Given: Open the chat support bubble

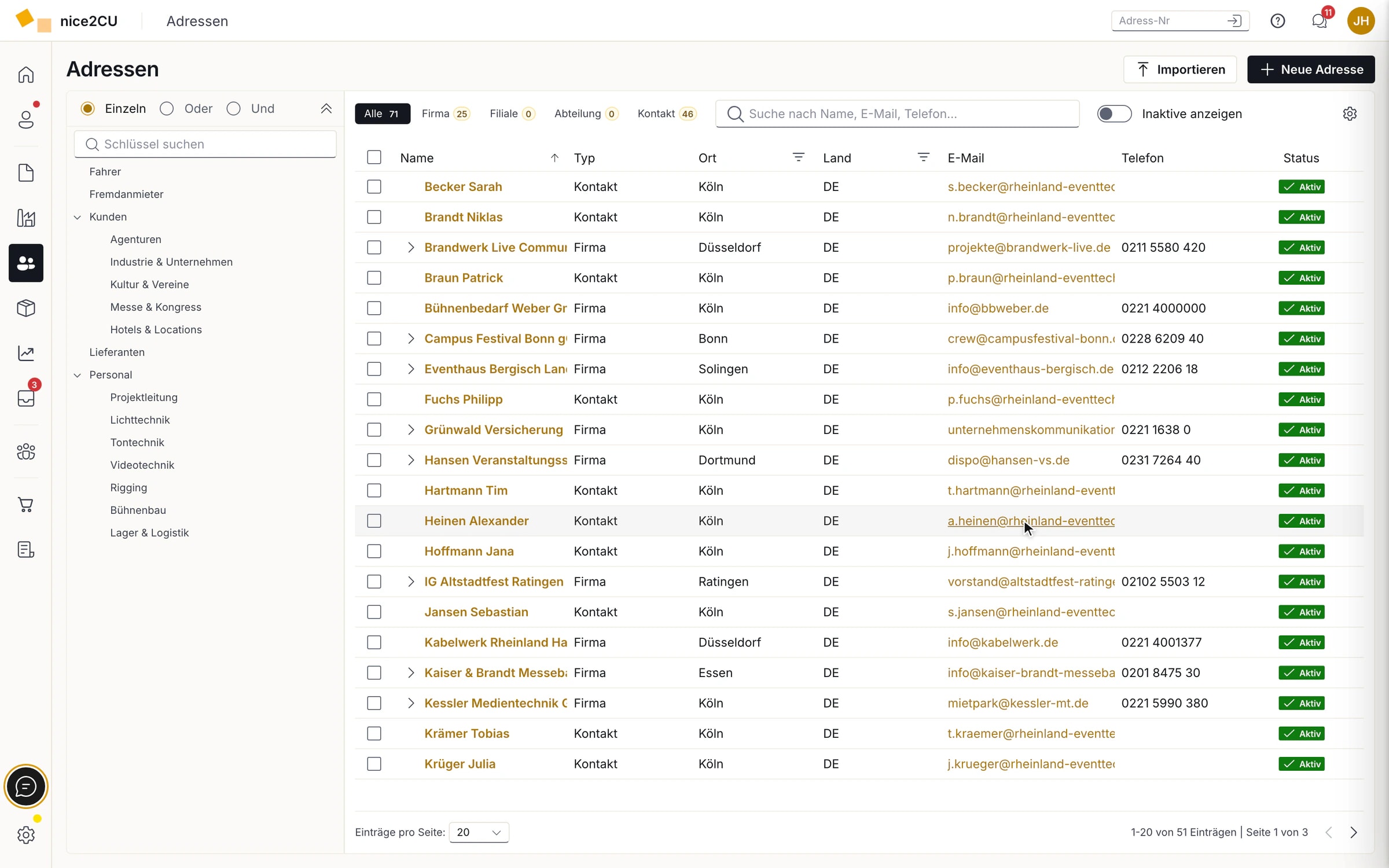Looking at the screenshot, I should [26, 786].
